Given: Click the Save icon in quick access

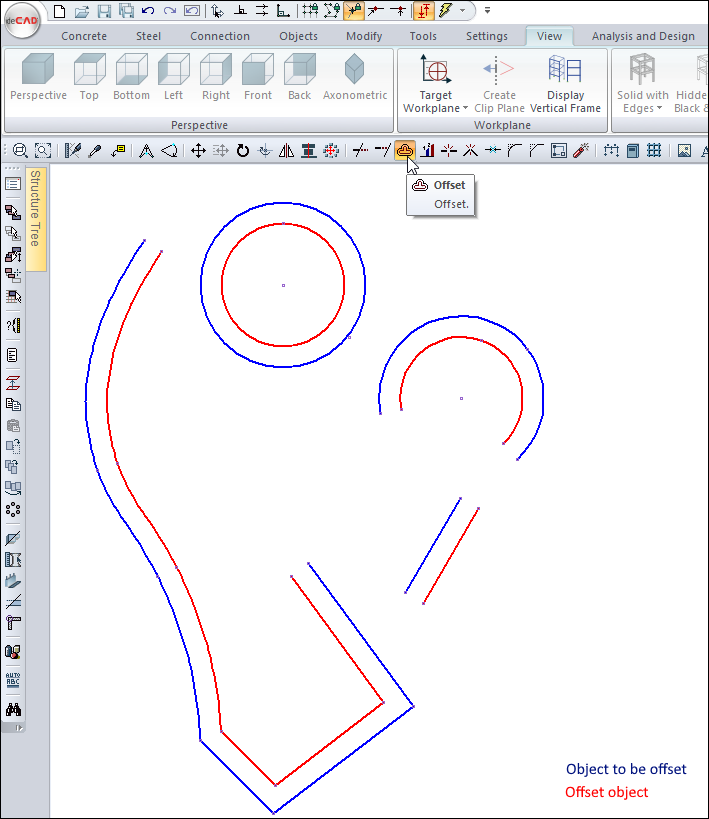Looking at the screenshot, I should click(x=104, y=11).
